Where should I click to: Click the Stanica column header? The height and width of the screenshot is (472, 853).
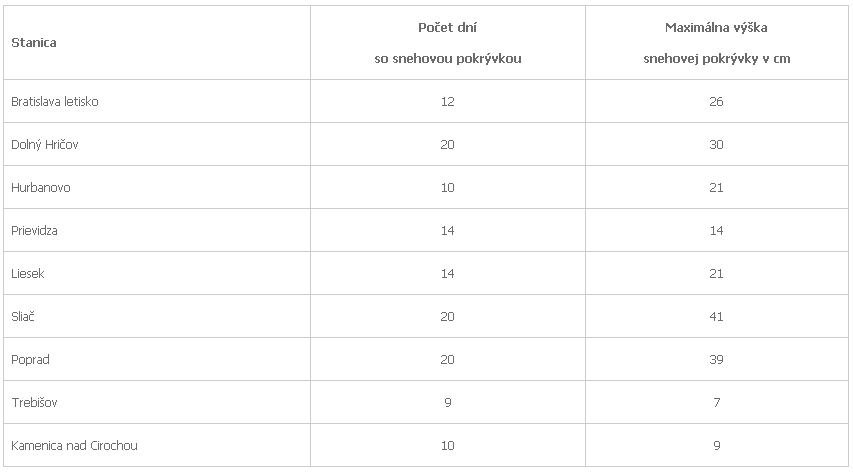[x=34, y=43]
